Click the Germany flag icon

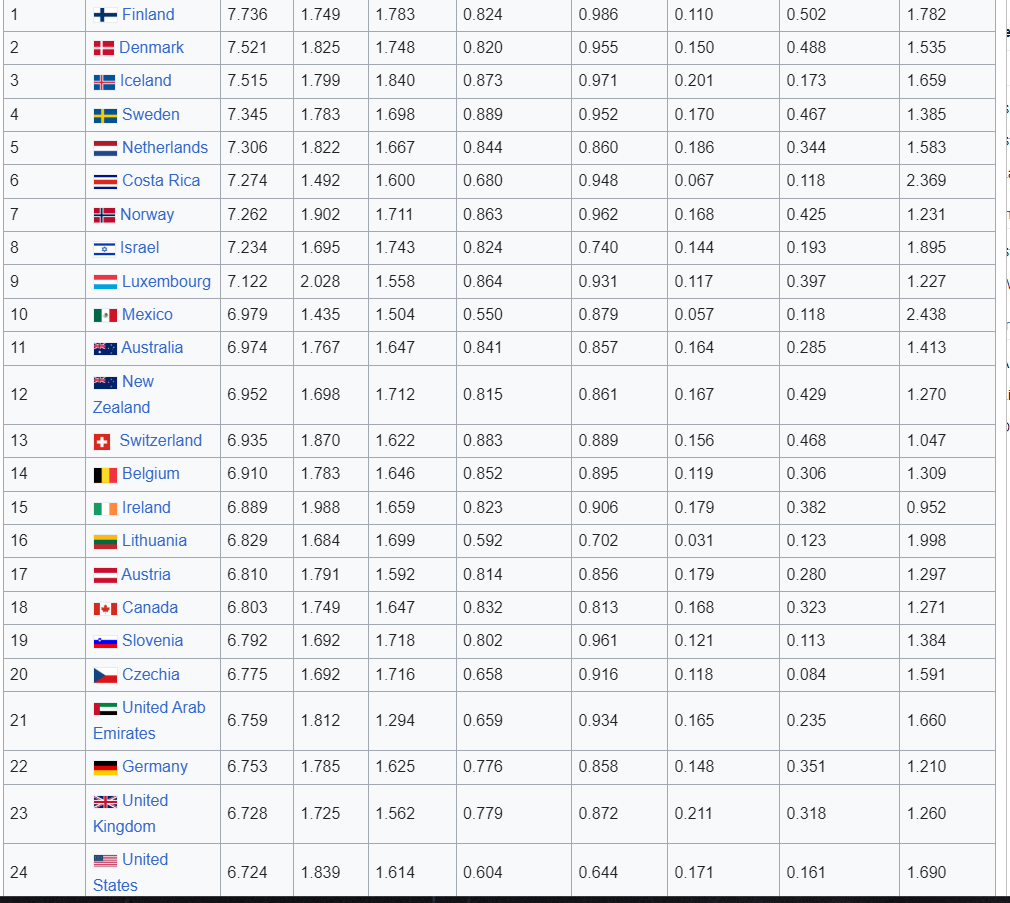click(x=105, y=767)
